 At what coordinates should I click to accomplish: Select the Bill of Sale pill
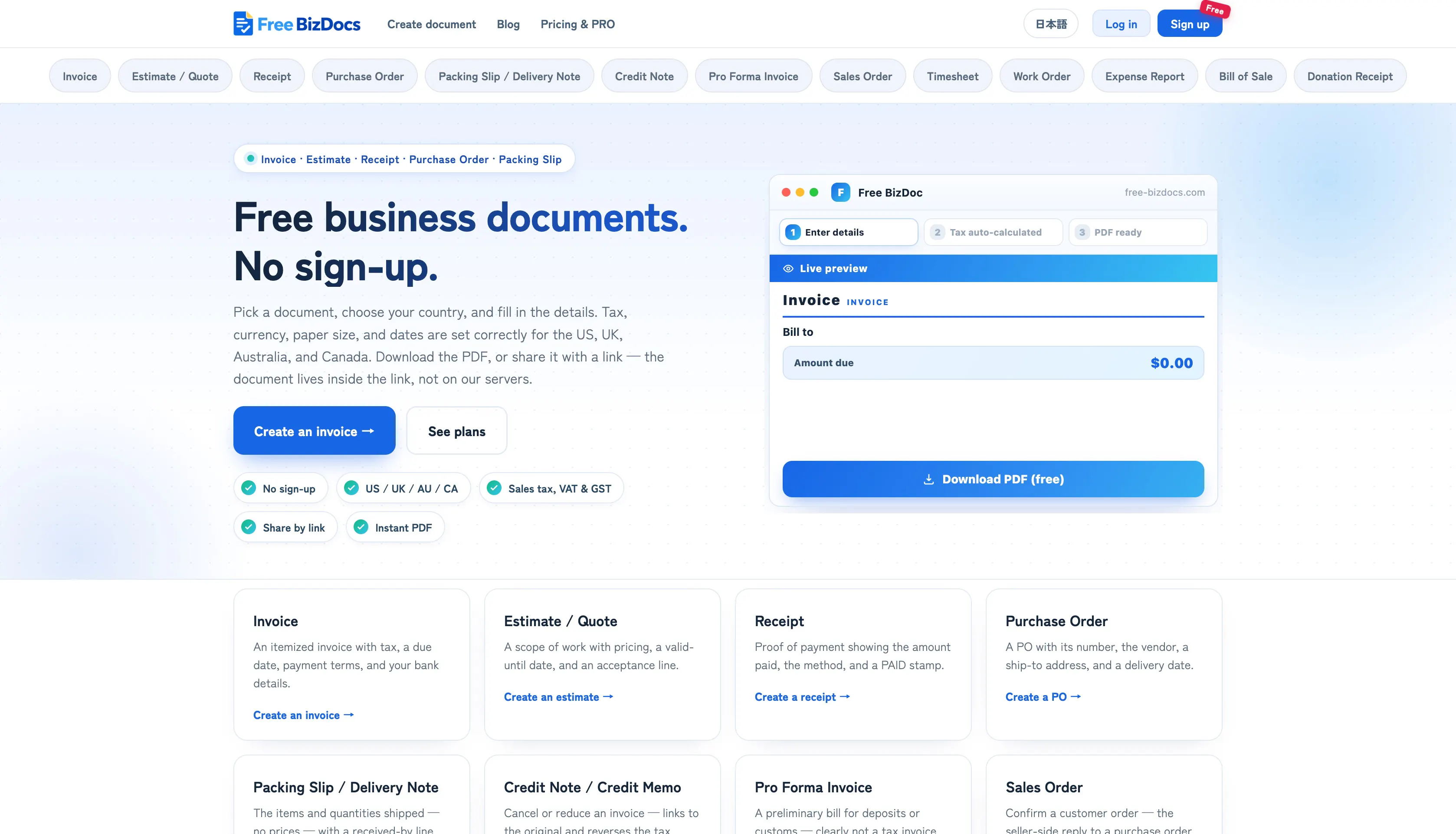tap(1245, 76)
